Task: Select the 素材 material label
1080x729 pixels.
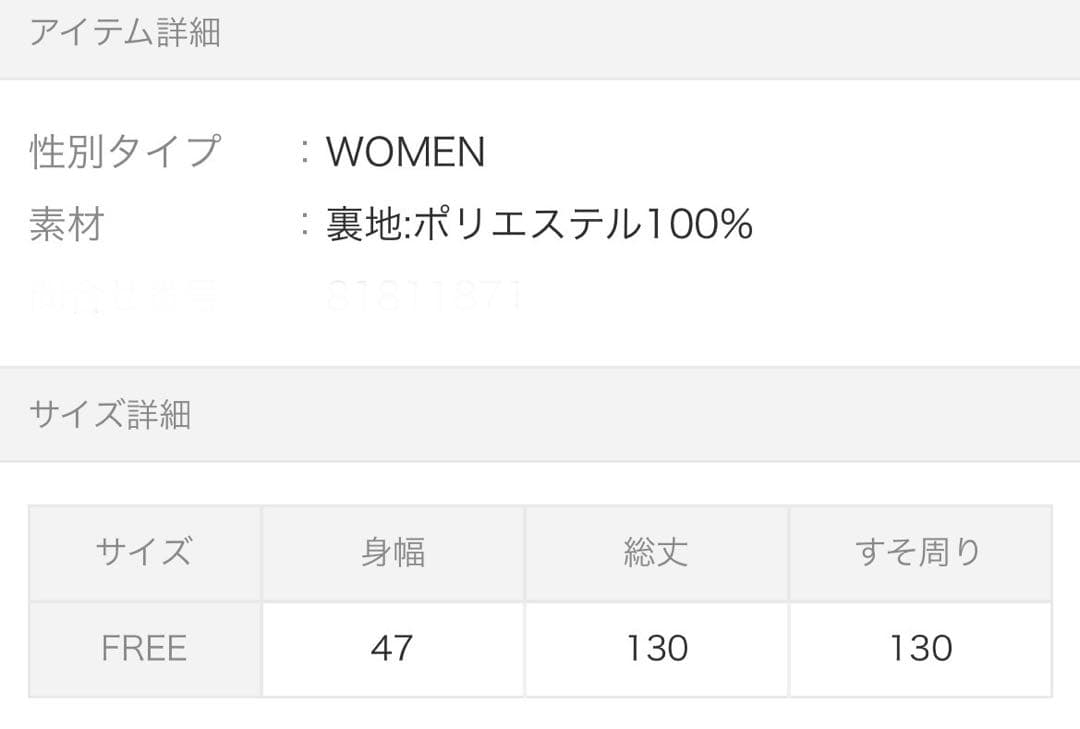Action: 67,225
